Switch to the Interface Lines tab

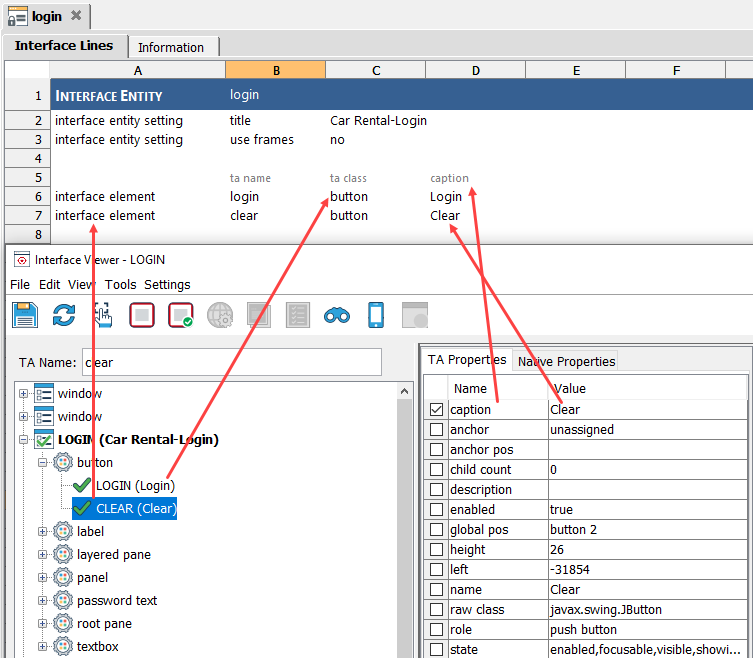point(64,46)
